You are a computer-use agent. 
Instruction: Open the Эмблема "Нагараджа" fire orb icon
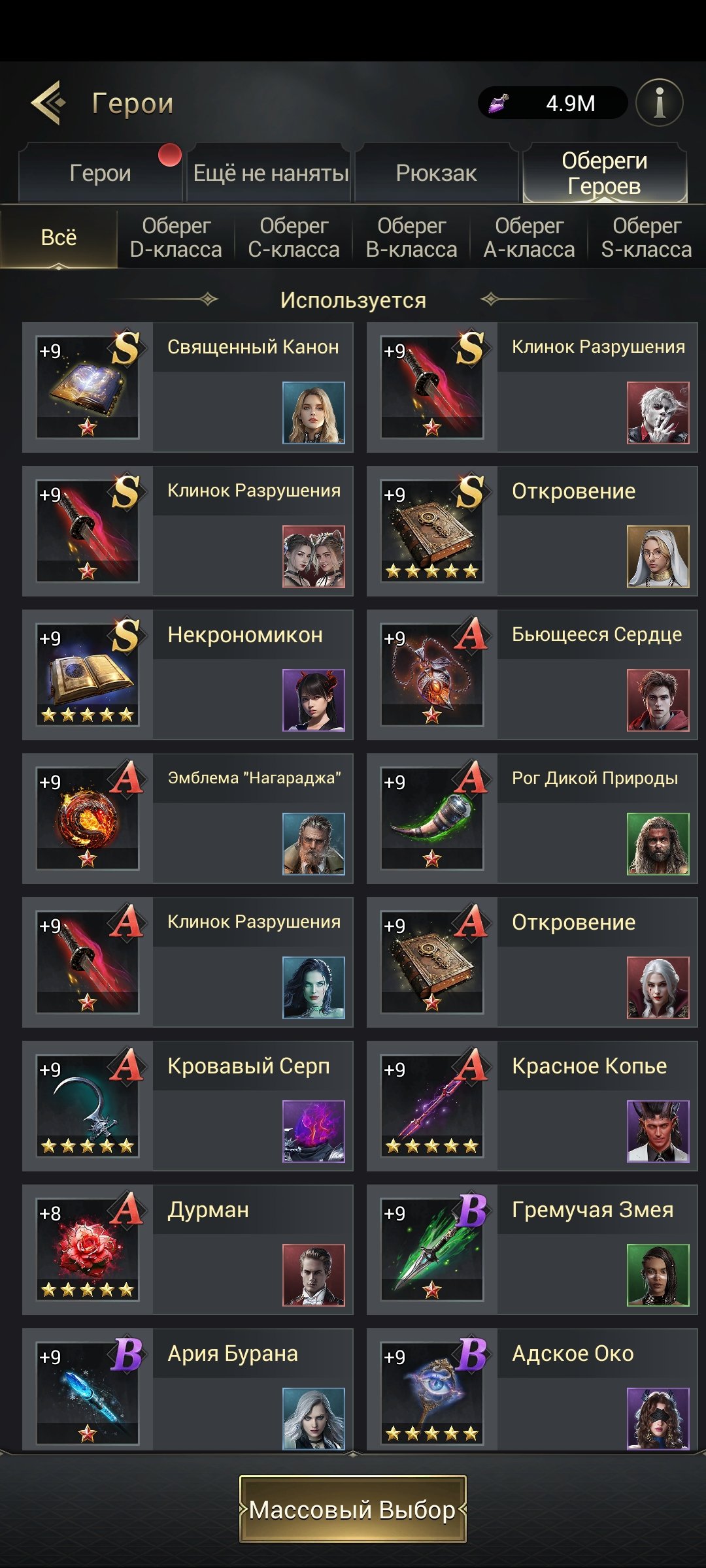[x=88, y=819]
